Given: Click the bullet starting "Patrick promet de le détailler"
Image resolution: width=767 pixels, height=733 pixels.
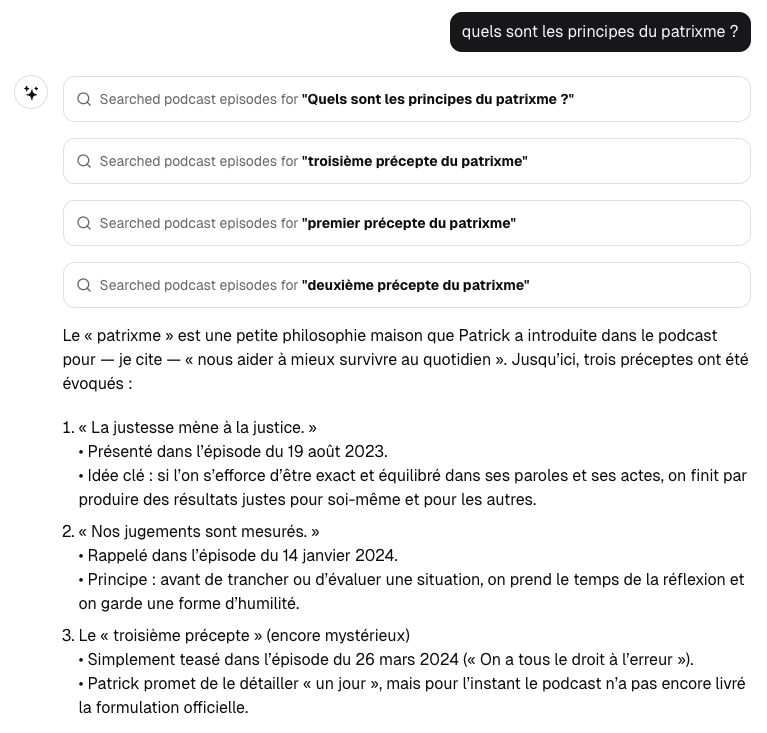Looking at the screenshot, I should coord(411,695).
